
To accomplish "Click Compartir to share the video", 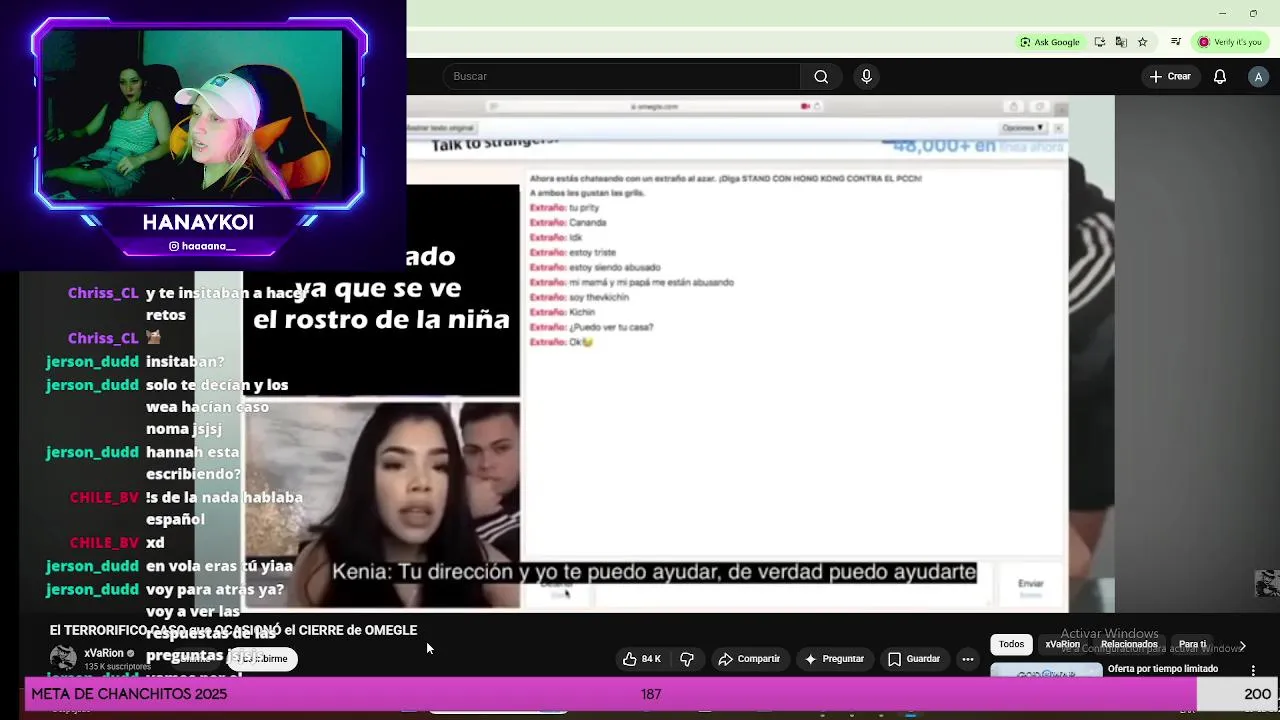I will (x=749, y=659).
